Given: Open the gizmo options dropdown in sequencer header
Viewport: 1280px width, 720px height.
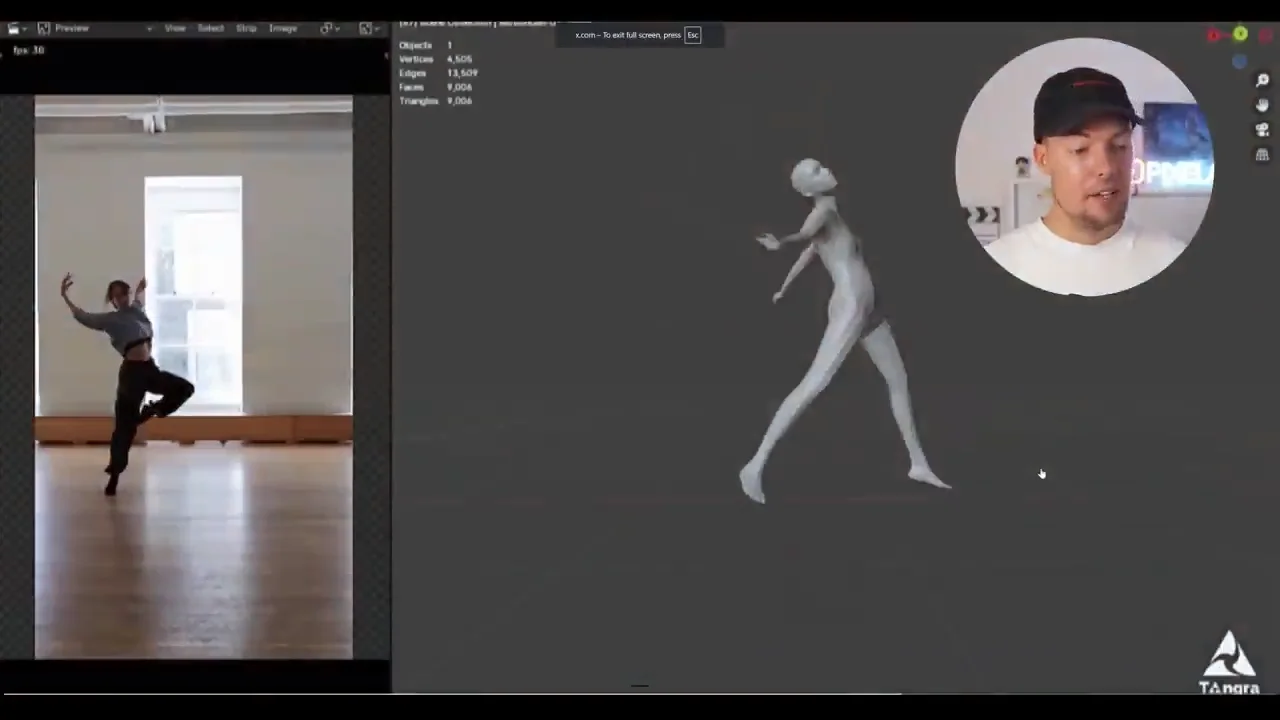Looking at the screenshot, I should 330,28.
